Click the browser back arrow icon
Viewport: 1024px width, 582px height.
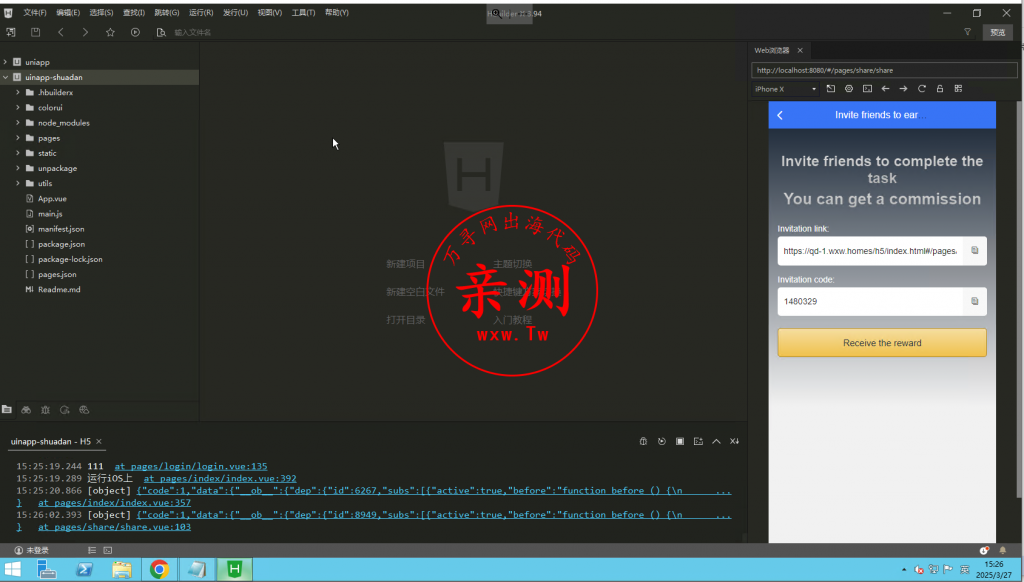[x=885, y=89]
